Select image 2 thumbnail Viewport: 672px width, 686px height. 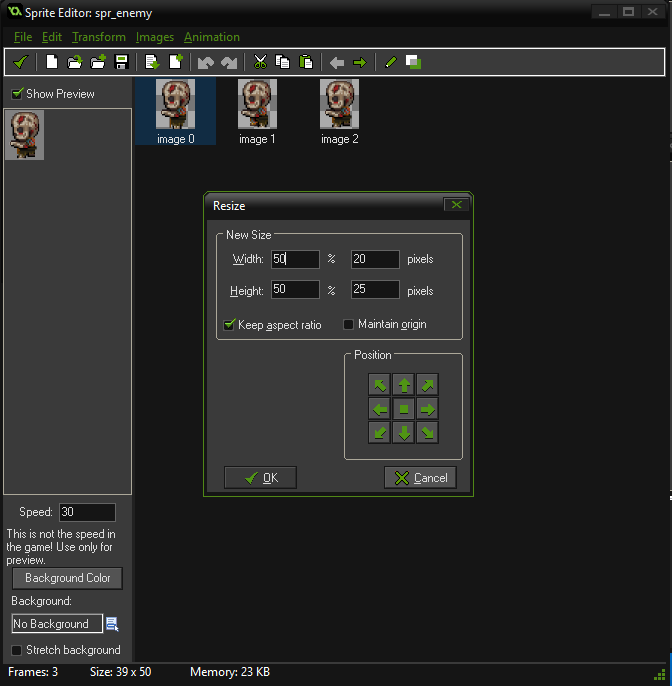pos(339,104)
